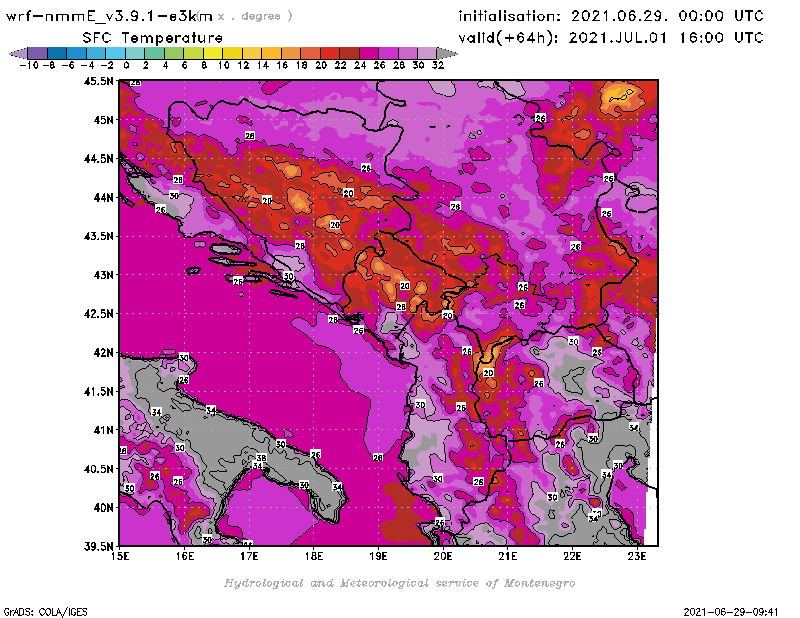Click the gray arrow end above 32
This screenshot has height=618, width=800.
point(447,53)
